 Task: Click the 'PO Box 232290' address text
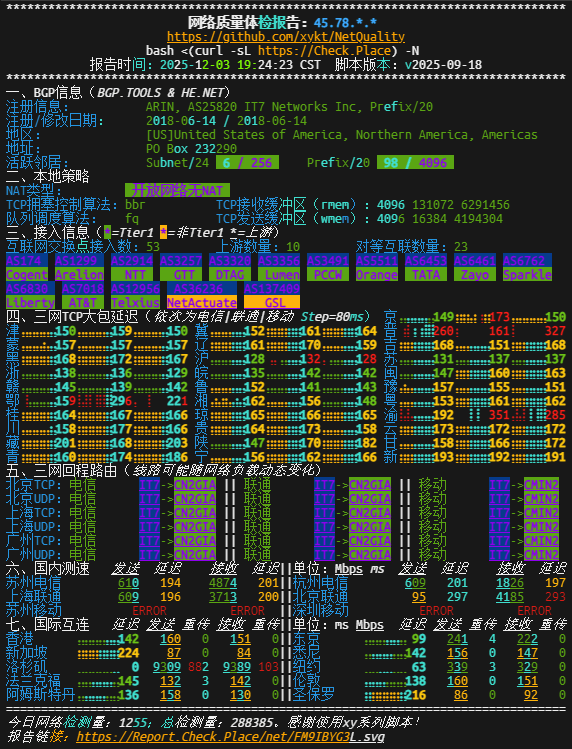191,149
